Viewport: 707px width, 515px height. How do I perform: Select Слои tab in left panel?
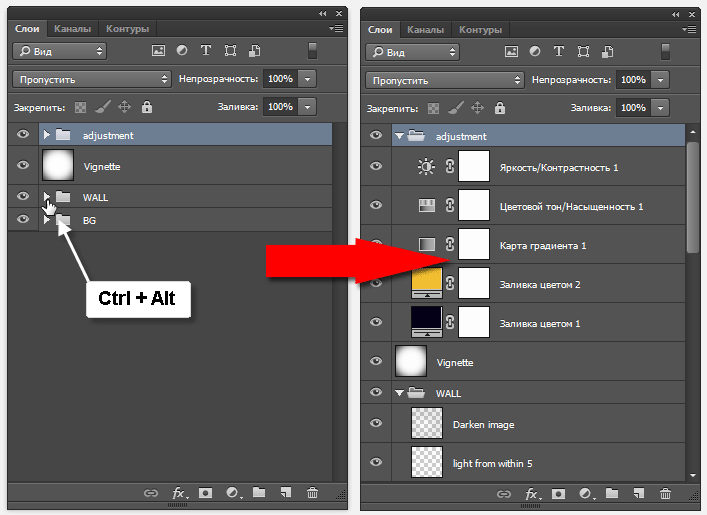pos(27,29)
